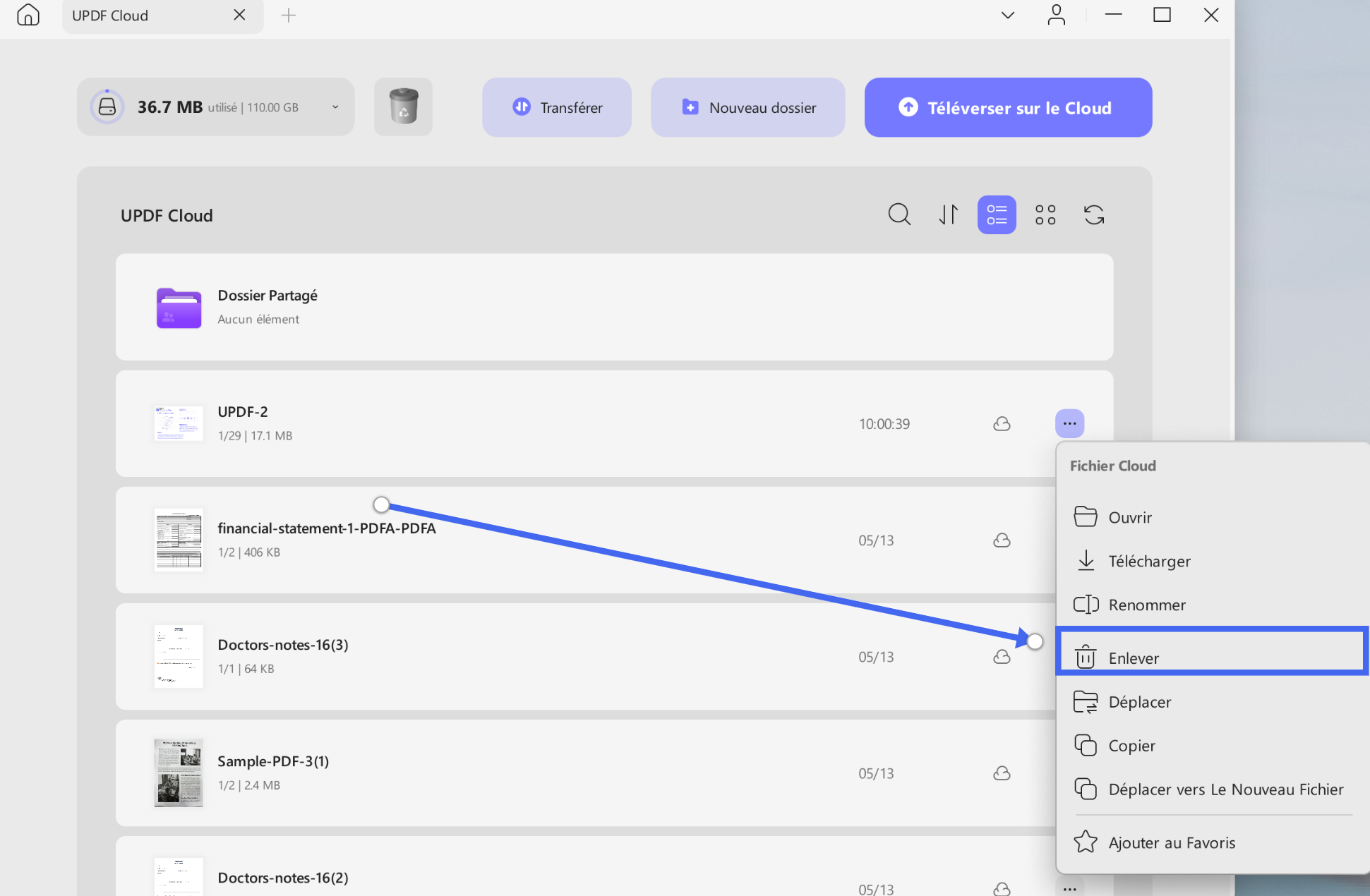Image resolution: width=1370 pixels, height=896 pixels.
Task: Go to the home screen icon
Action: (x=28, y=15)
